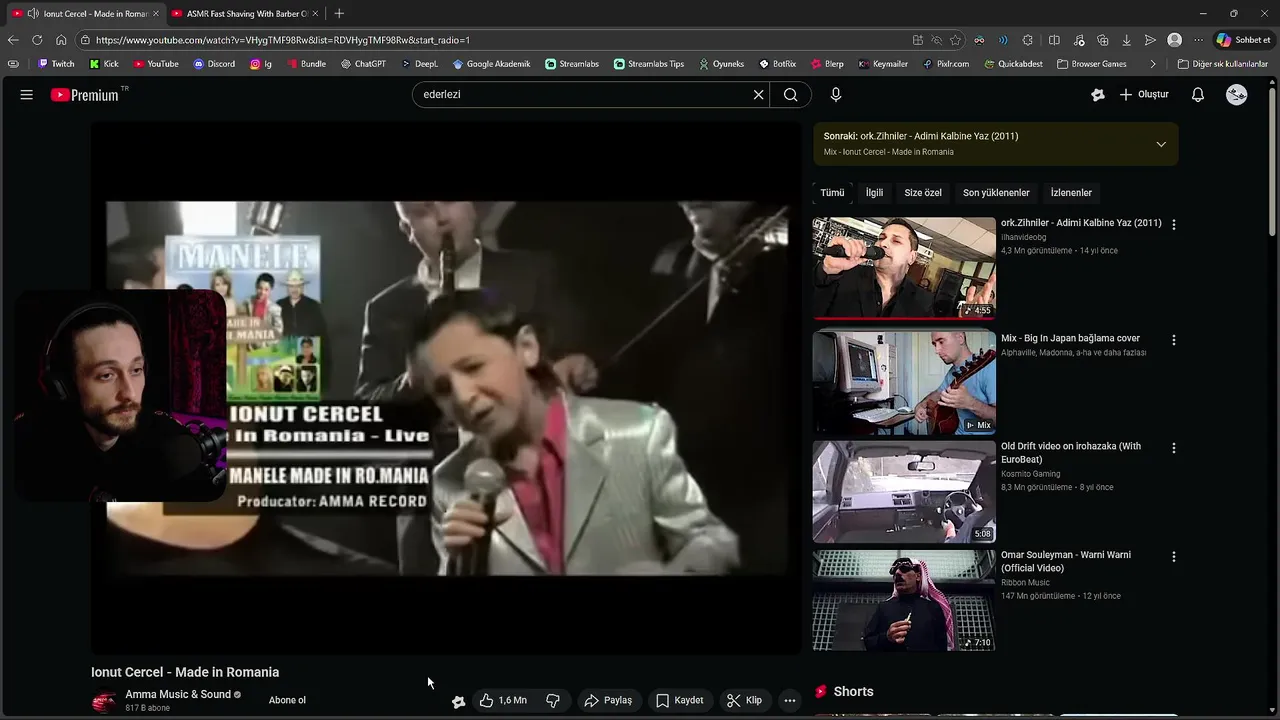Reload the page with refresh icon
The image size is (1280, 720).
click(x=37, y=40)
